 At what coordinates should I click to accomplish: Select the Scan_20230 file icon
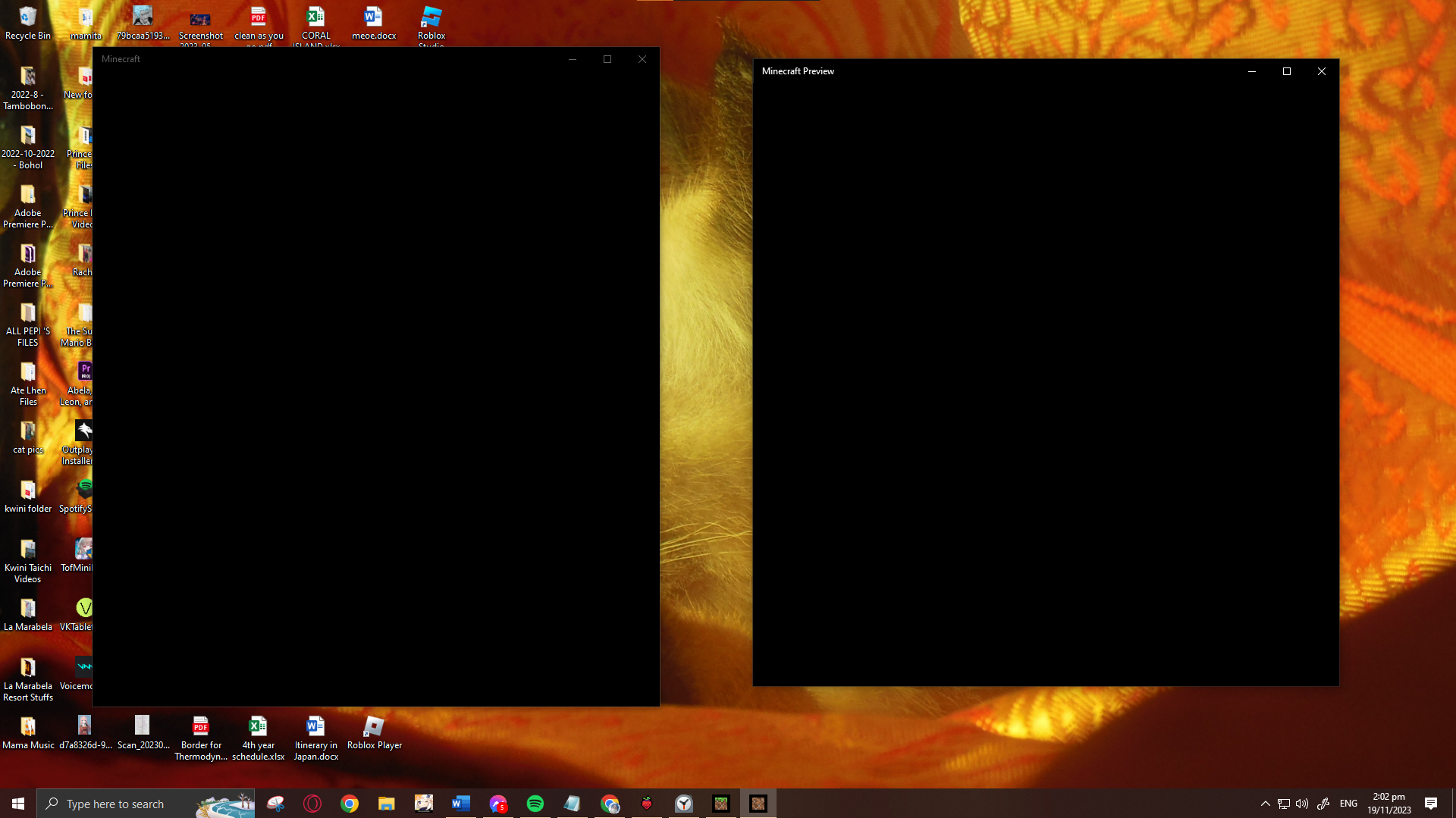pyautogui.click(x=143, y=733)
